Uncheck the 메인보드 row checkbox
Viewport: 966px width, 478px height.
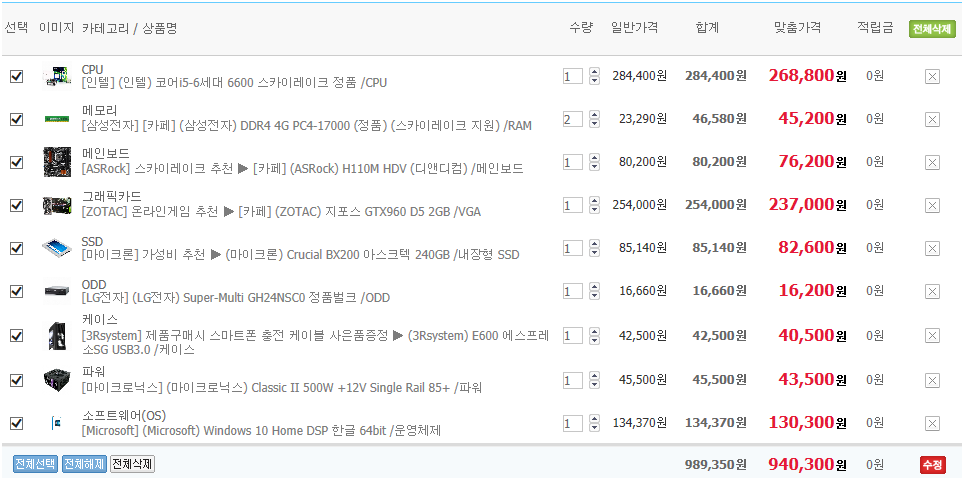coord(17,163)
